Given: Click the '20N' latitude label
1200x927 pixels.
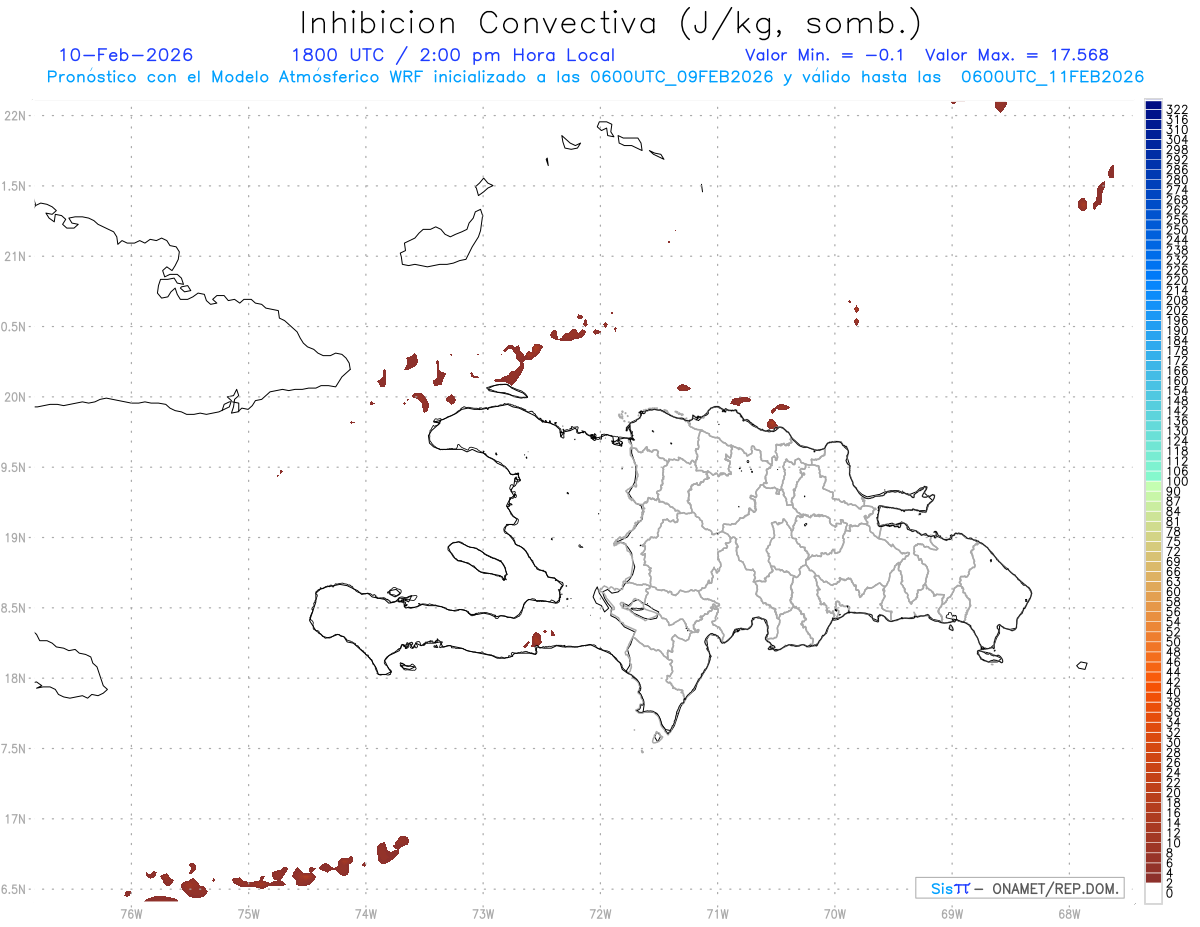Looking at the screenshot, I should (15, 397).
